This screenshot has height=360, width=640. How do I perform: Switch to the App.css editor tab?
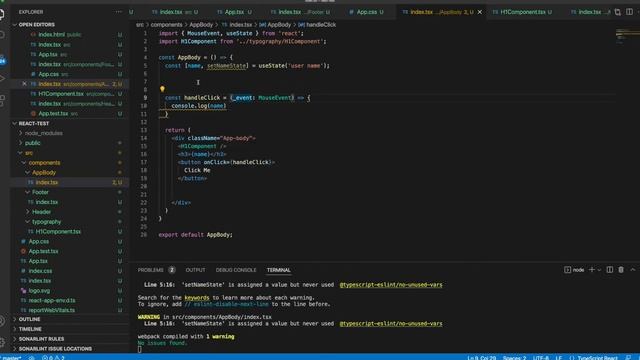(x=367, y=12)
